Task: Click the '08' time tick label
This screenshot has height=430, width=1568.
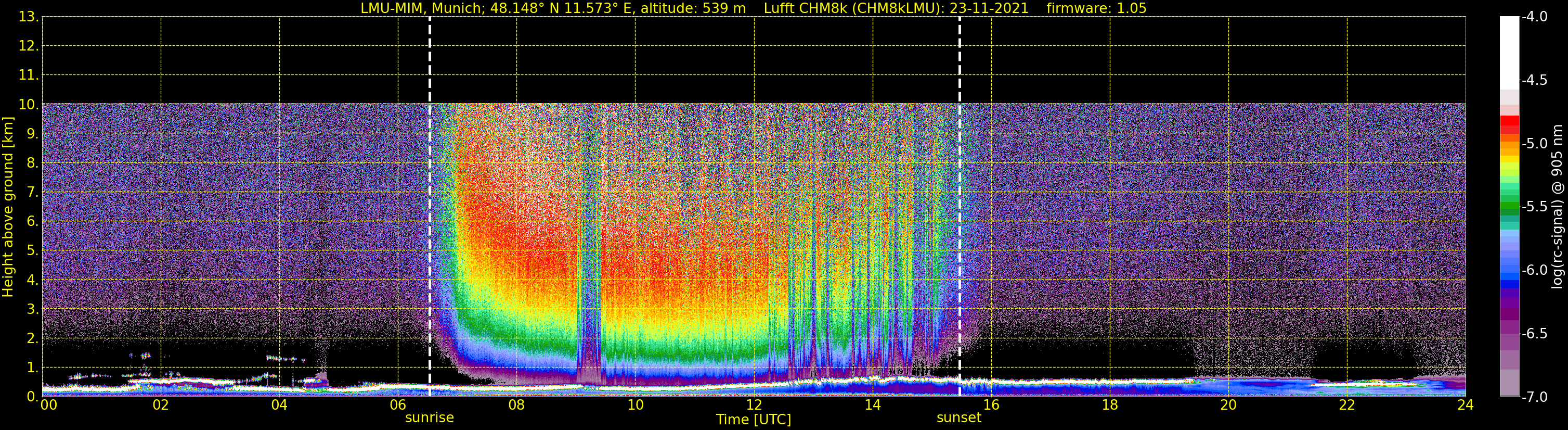Action: [517, 405]
